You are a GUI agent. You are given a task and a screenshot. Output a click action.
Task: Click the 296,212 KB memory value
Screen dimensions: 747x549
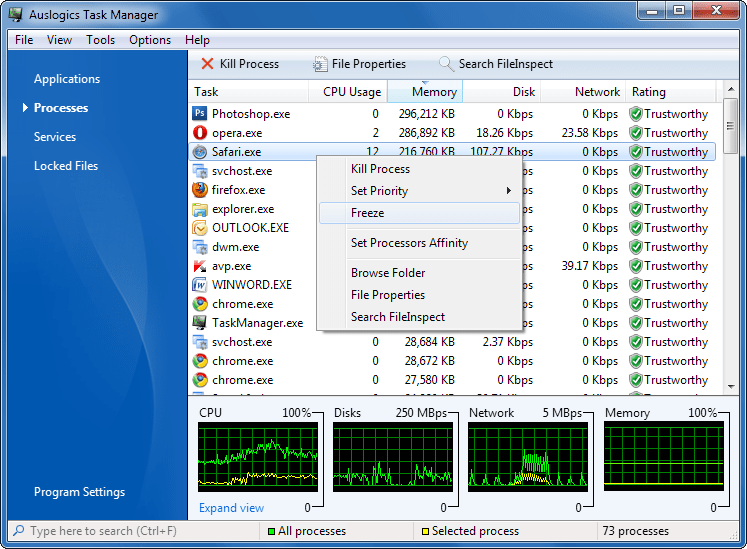(427, 114)
